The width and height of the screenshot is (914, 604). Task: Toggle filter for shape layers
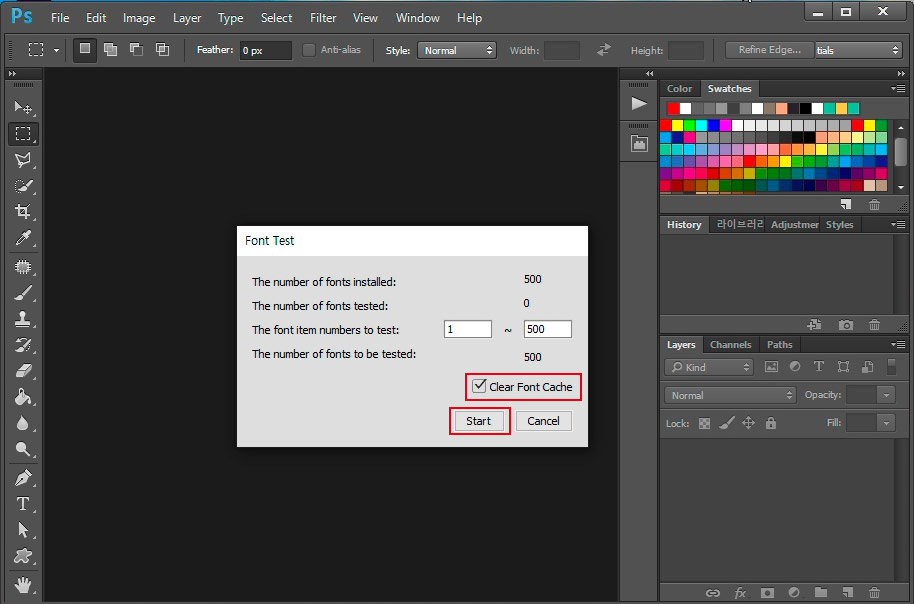click(843, 367)
